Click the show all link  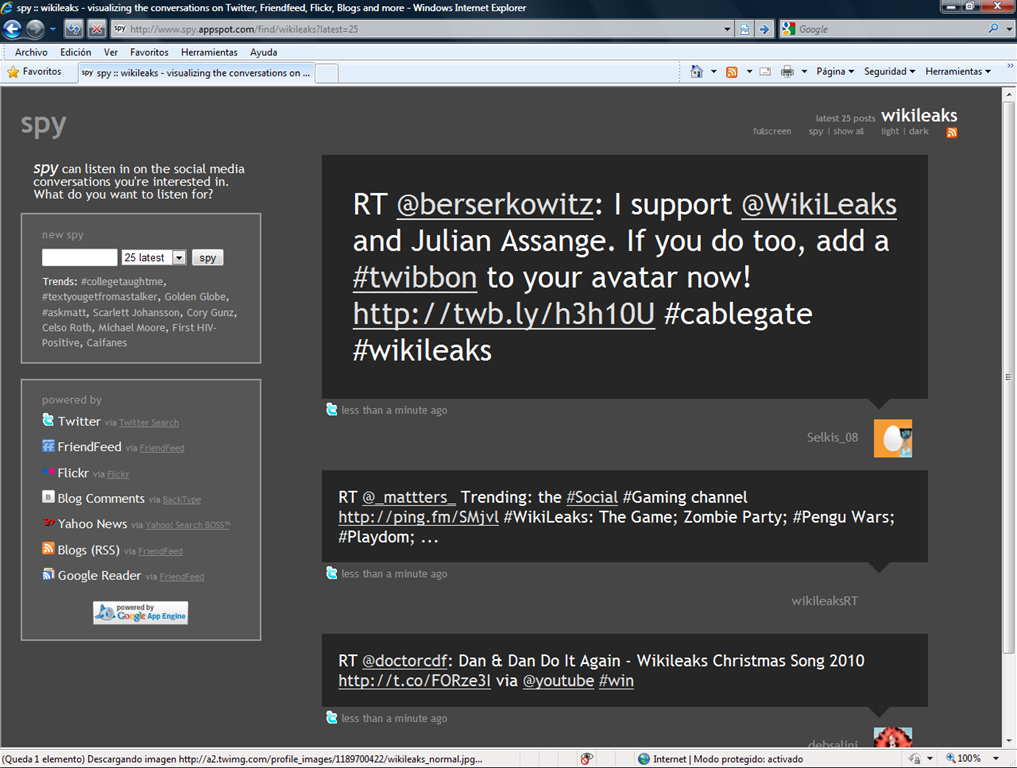848,131
